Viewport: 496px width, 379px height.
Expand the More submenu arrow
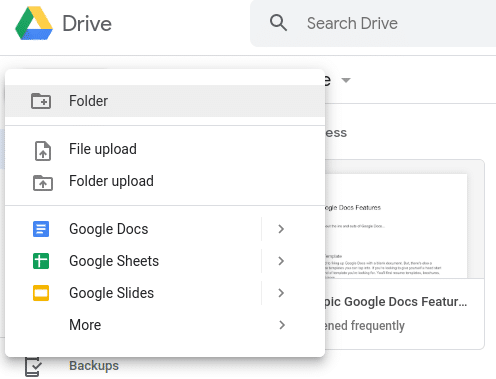tap(282, 325)
